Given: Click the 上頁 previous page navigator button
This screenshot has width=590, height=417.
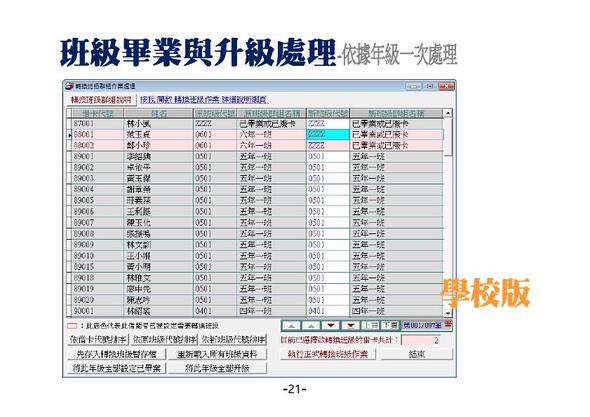Looking at the screenshot, I should (x=370, y=326).
